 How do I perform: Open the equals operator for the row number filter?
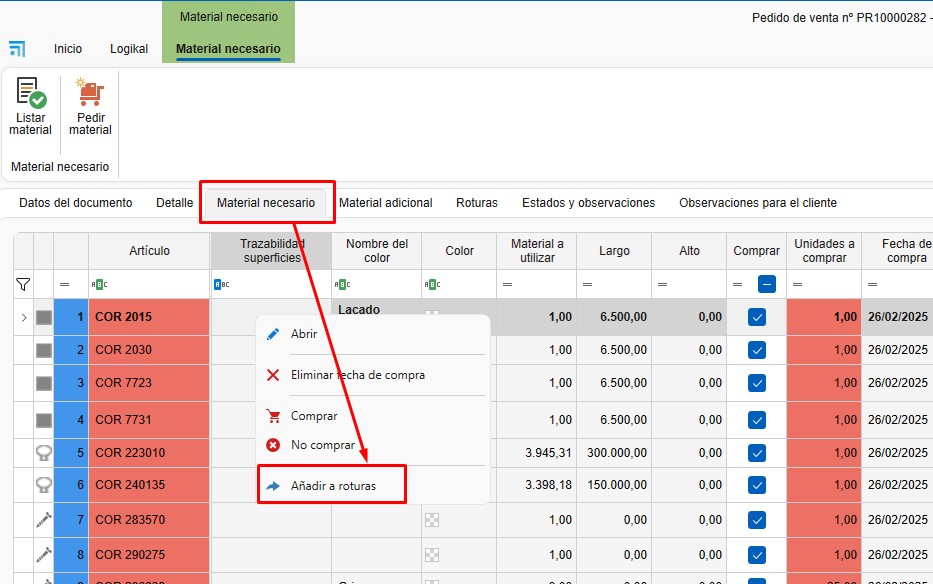click(x=64, y=285)
